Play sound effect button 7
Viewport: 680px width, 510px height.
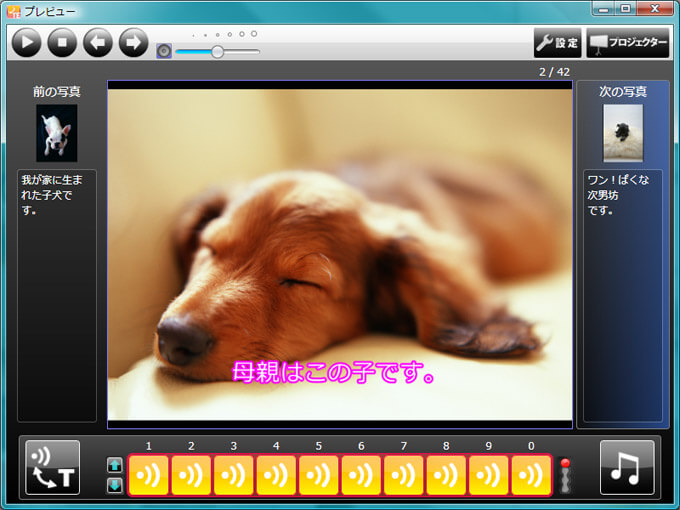(x=404, y=475)
